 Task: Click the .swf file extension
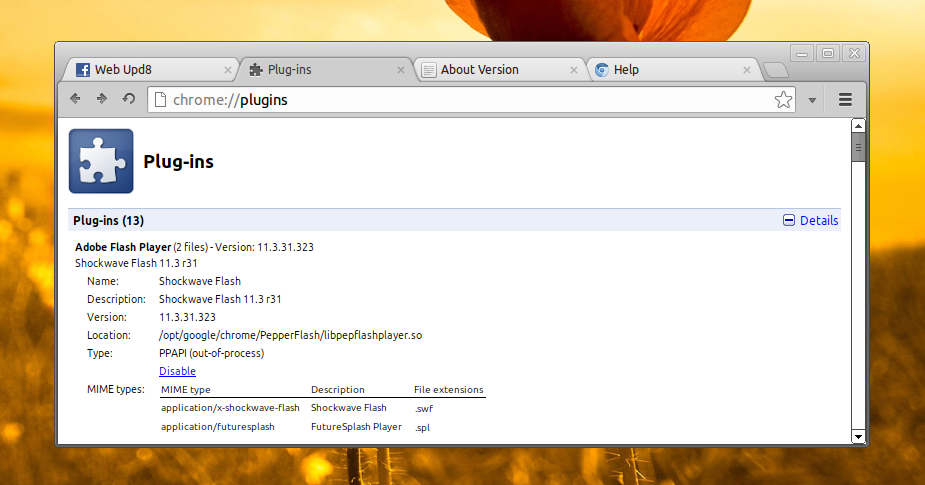click(424, 408)
